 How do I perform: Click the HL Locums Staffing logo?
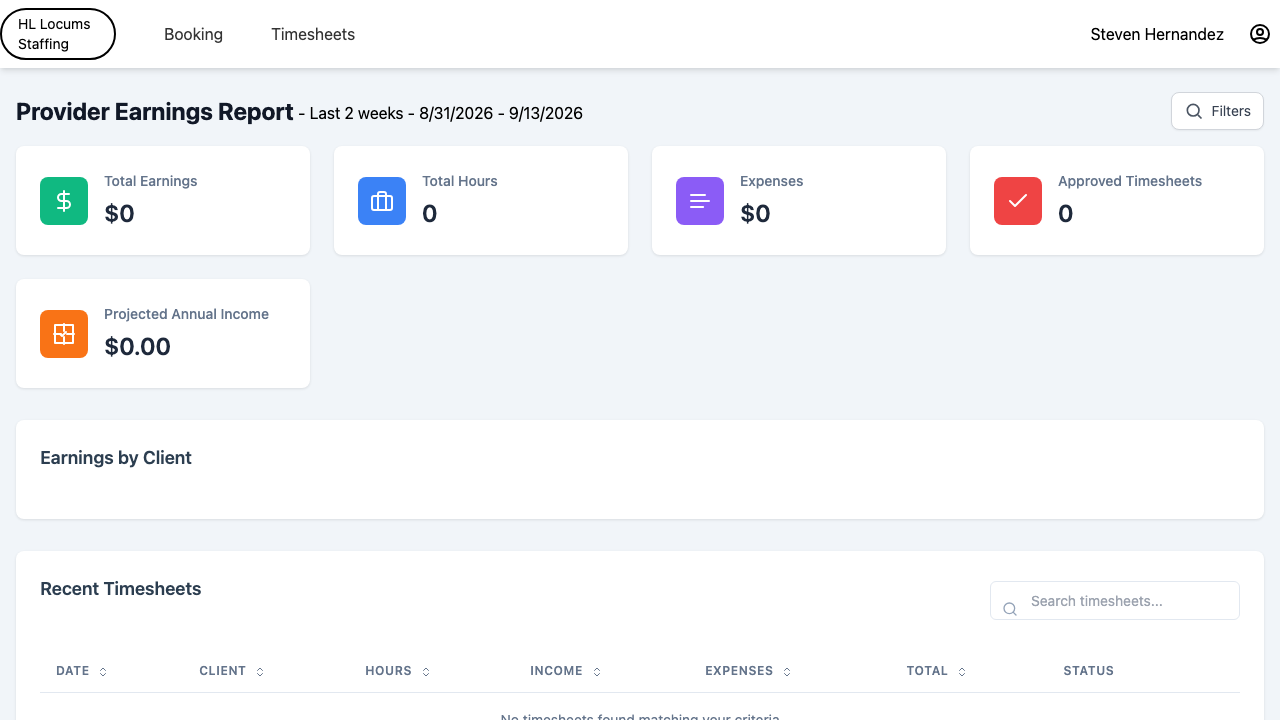pos(58,34)
